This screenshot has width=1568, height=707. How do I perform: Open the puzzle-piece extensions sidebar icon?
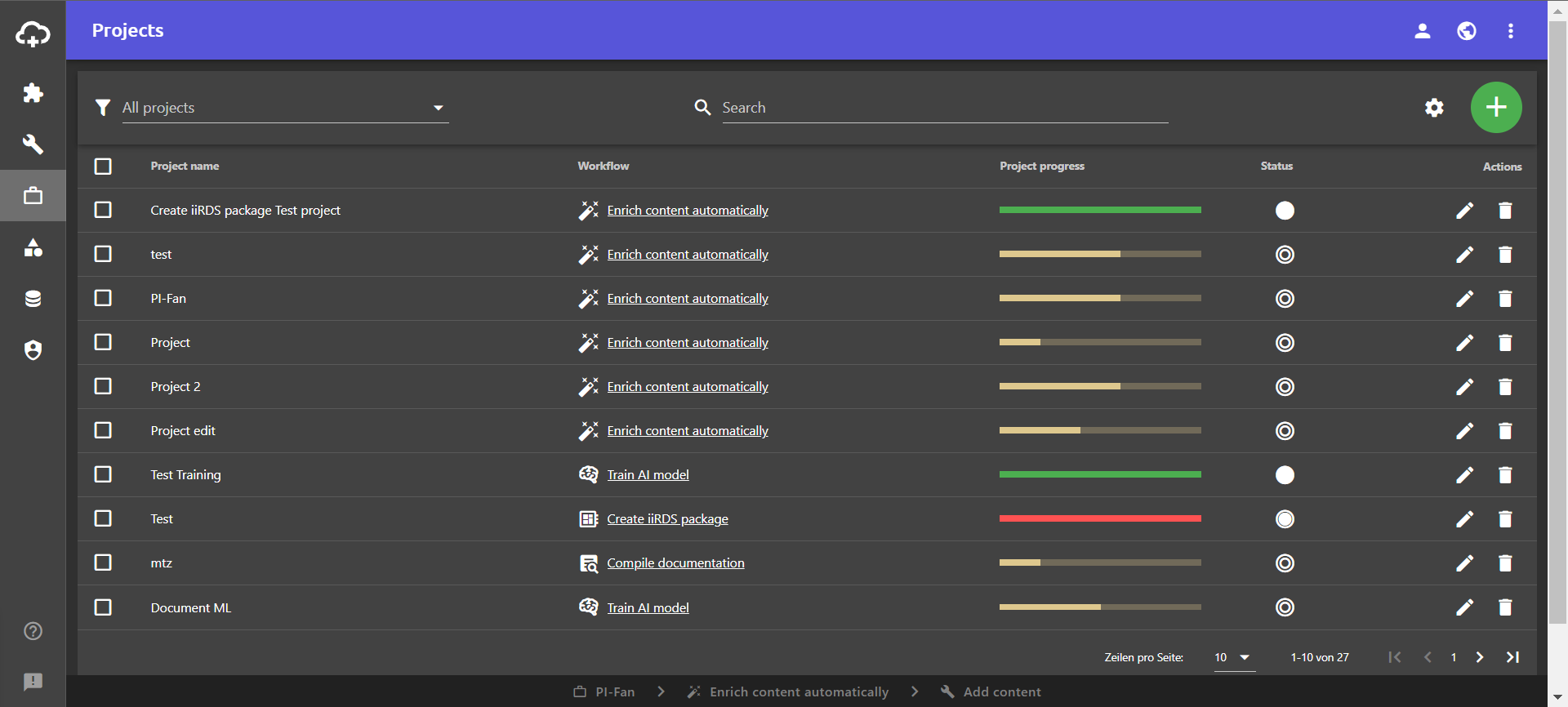click(x=33, y=93)
